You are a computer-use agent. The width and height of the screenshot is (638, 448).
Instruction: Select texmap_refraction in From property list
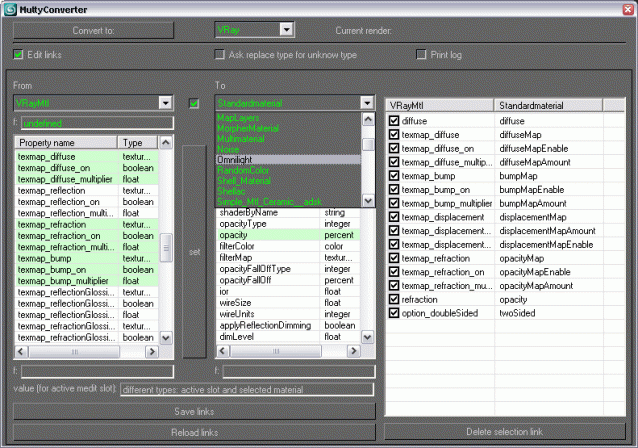87,225
